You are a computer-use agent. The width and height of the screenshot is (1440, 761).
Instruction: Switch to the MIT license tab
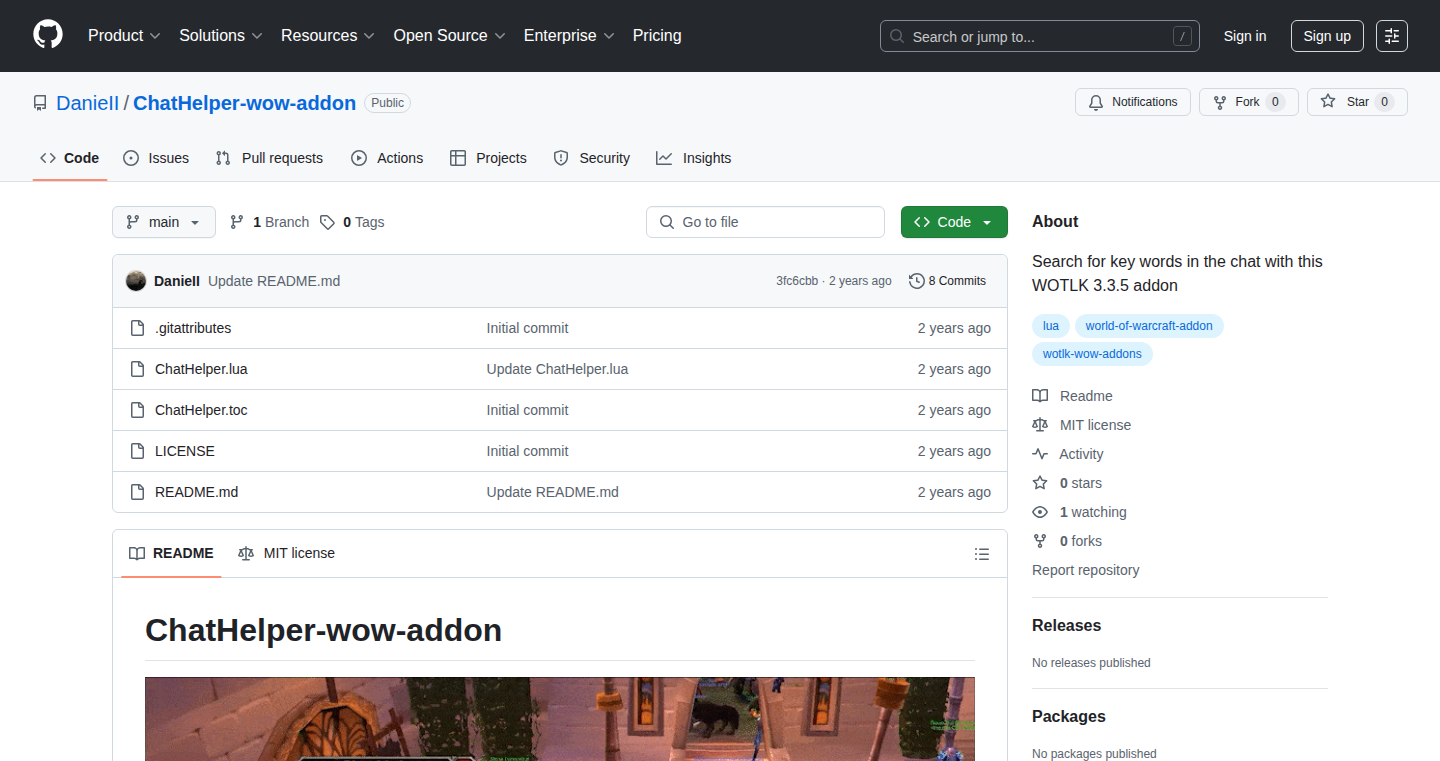(286, 553)
